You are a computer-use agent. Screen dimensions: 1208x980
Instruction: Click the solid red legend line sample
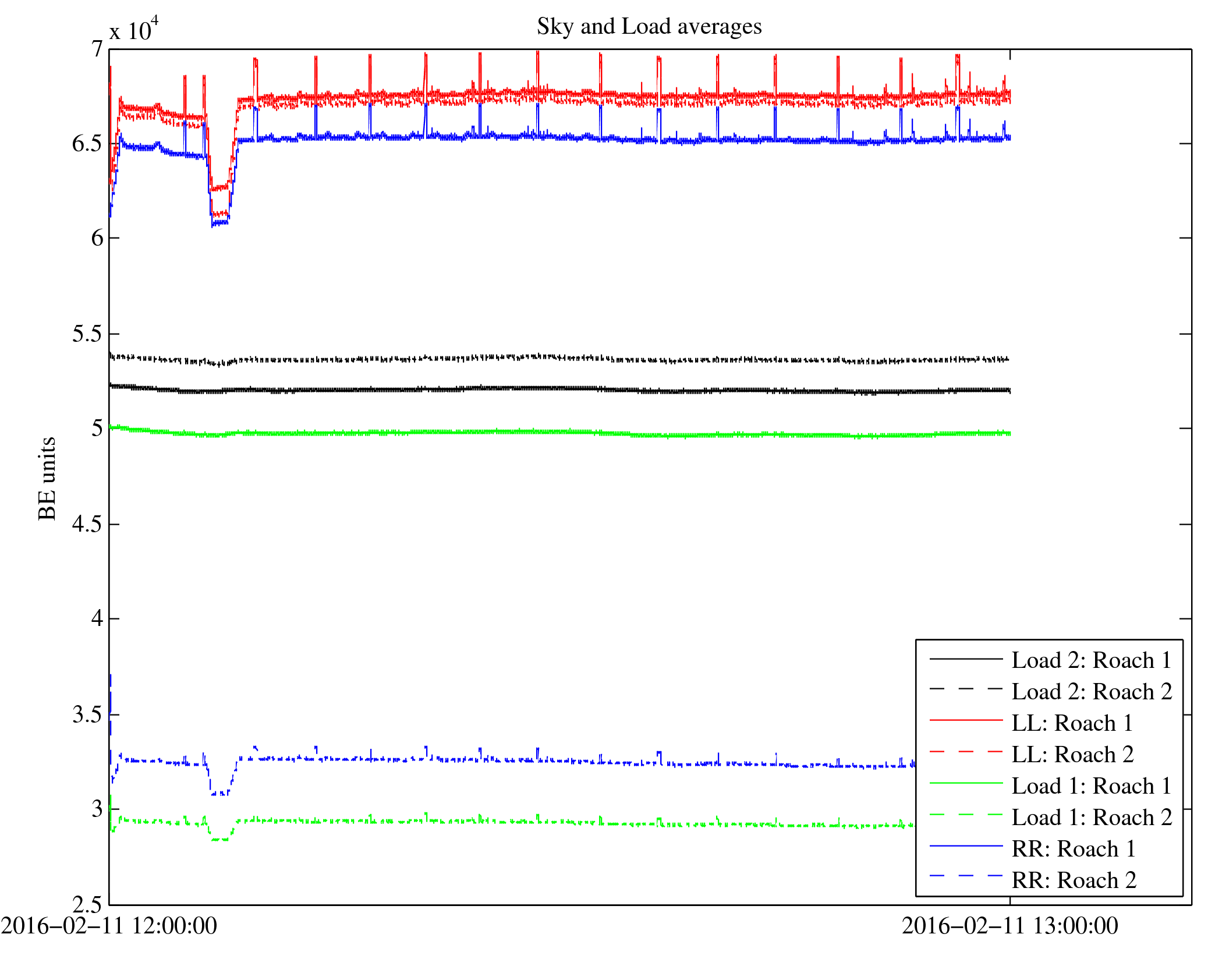point(966,720)
